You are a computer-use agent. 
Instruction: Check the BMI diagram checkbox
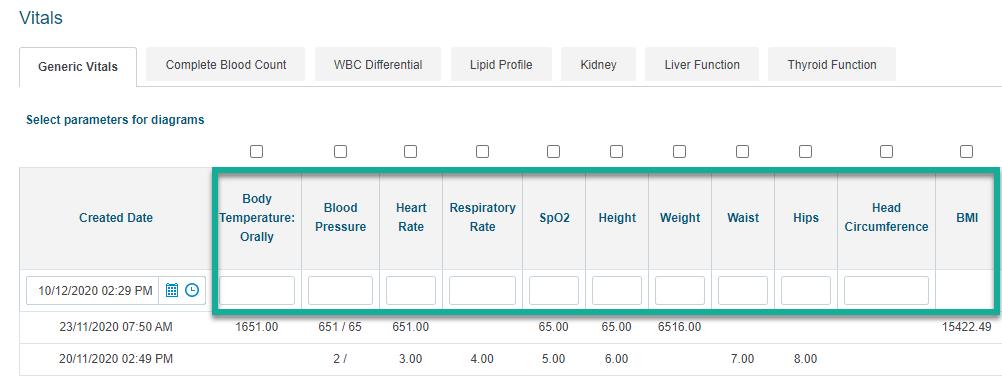pyautogui.click(x=967, y=151)
